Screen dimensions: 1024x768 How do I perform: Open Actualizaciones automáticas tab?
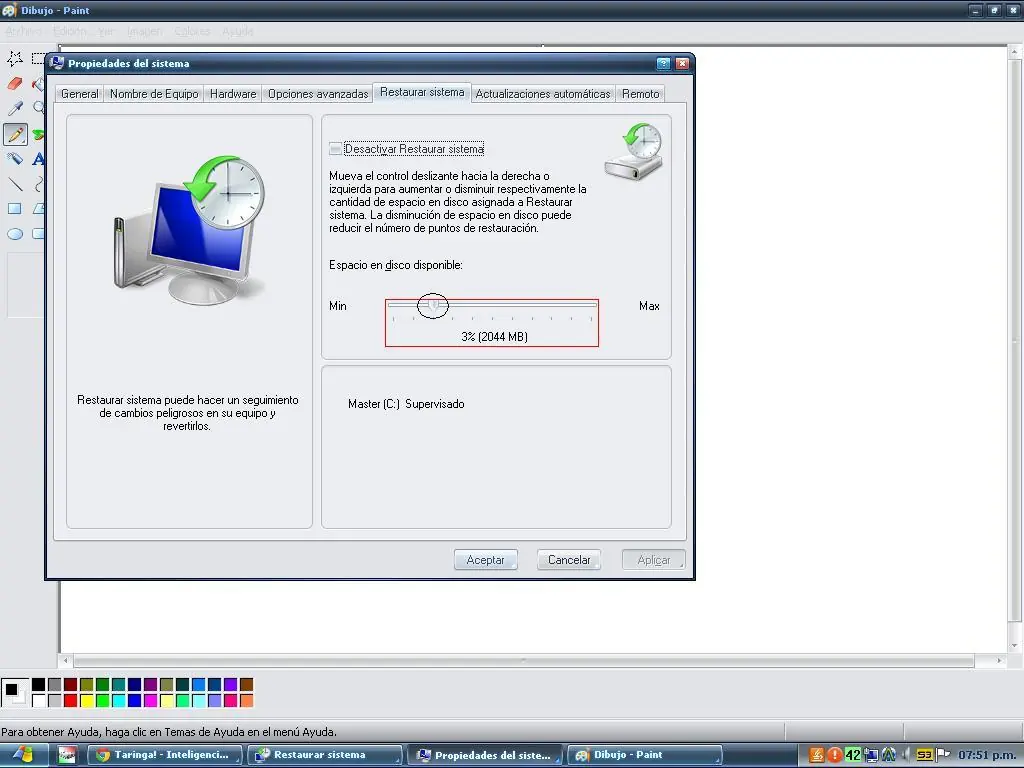543,94
